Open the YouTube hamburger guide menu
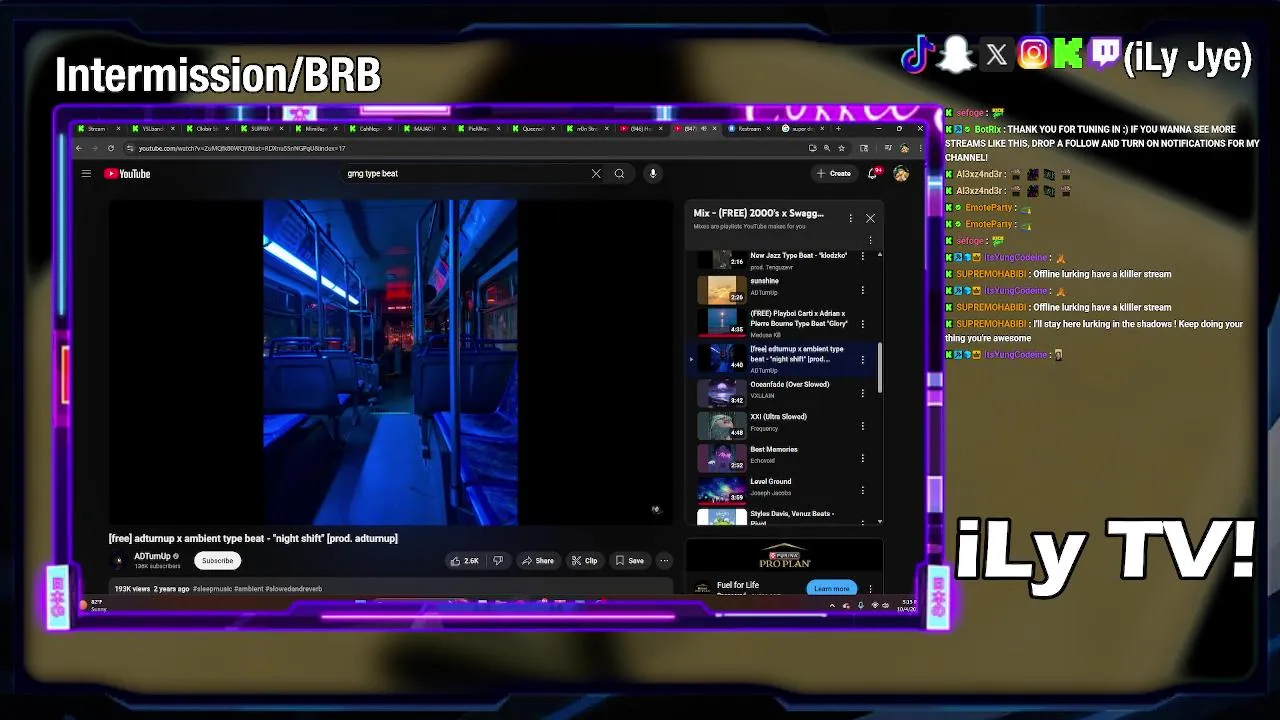The width and height of the screenshot is (1280, 720). [x=86, y=174]
